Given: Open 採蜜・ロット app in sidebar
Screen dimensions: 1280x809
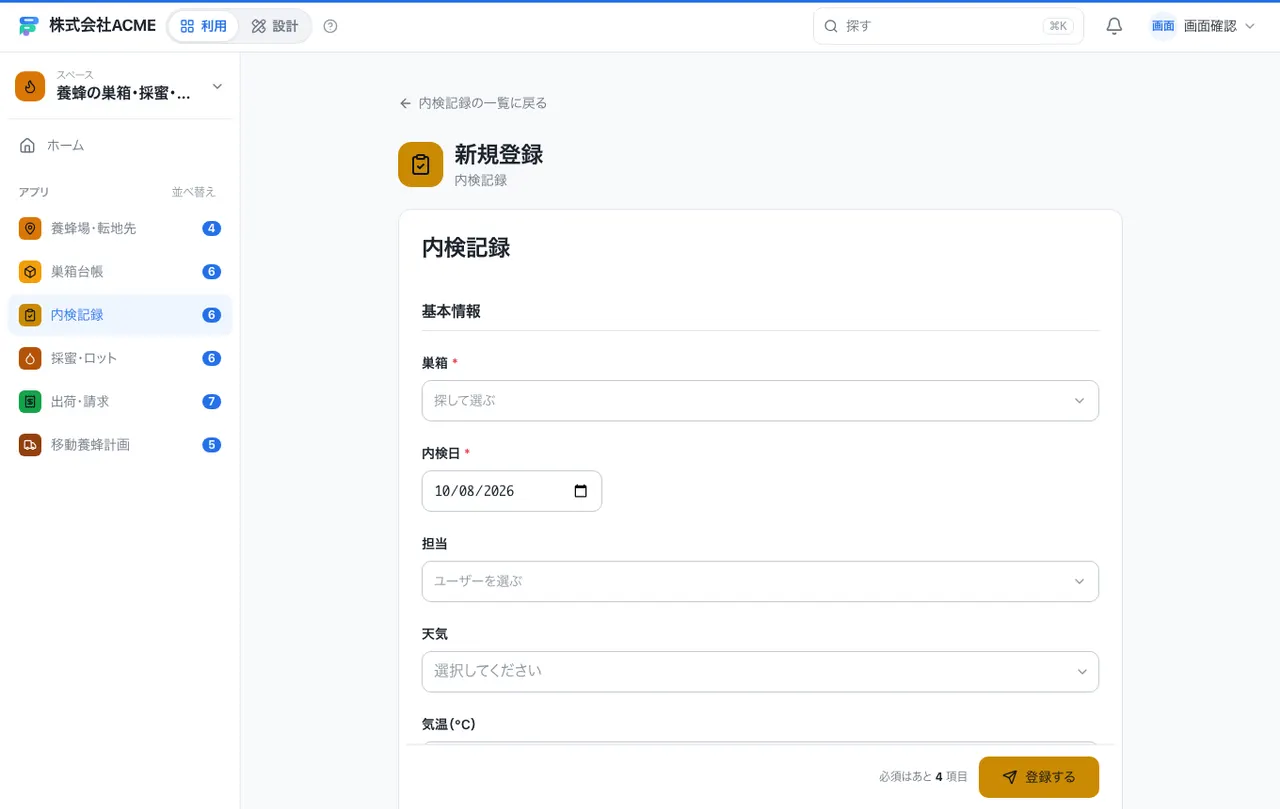Looking at the screenshot, I should click(x=120, y=358).
